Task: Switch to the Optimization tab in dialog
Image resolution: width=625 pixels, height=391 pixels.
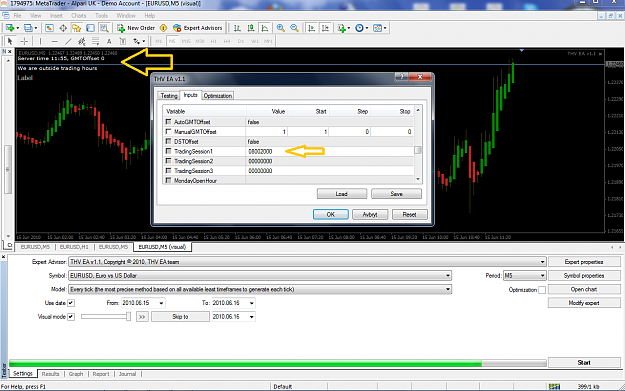Action: click(x=218, y=96)
